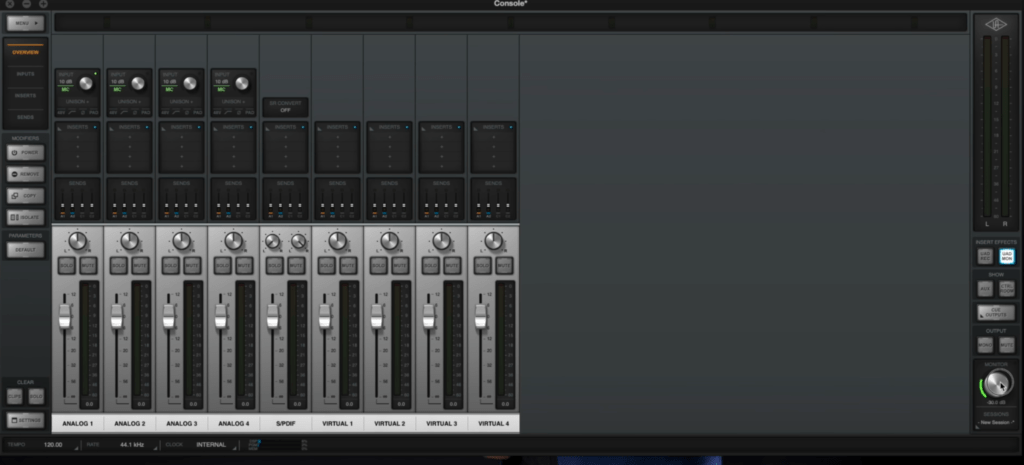Click the Universal Audio logo
Screen dimensions: 1024x465
[x=996, y=25]
